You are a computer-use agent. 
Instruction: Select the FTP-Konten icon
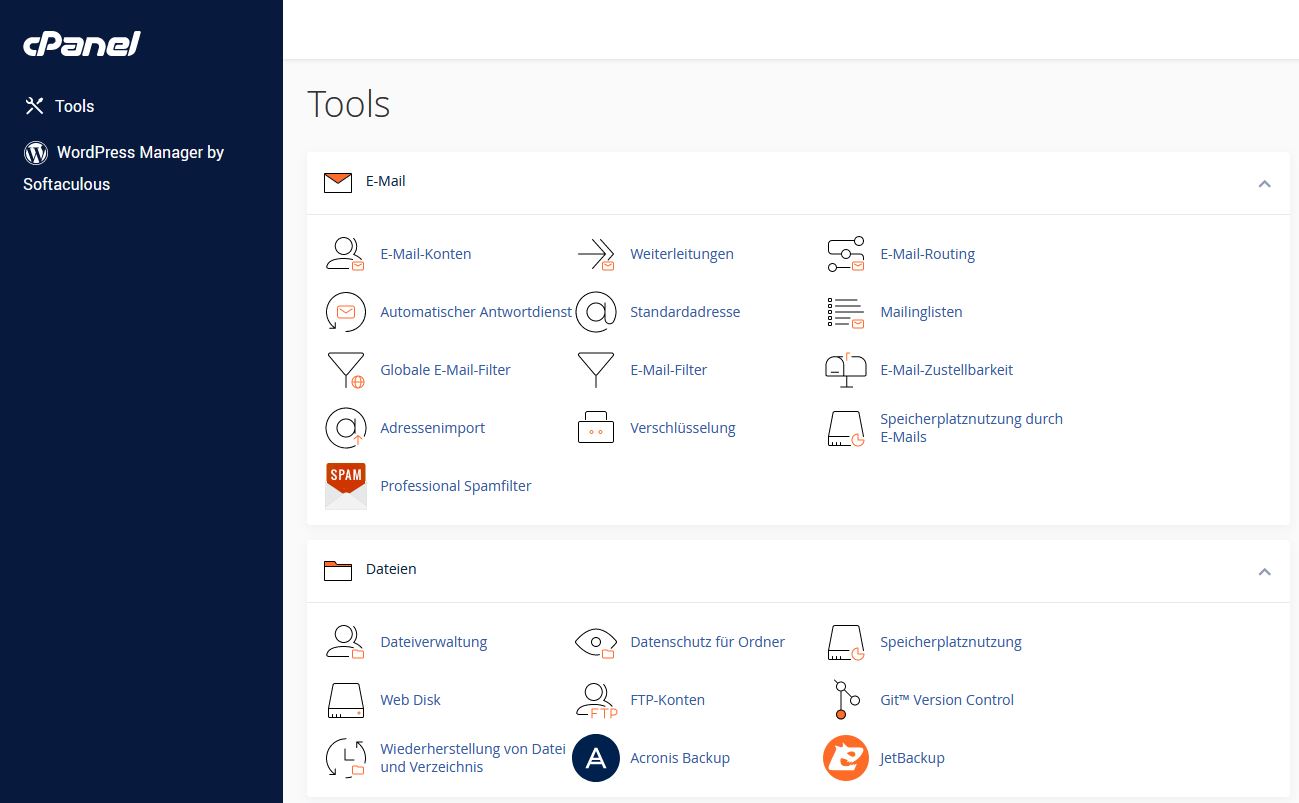[x=596, y=700]
